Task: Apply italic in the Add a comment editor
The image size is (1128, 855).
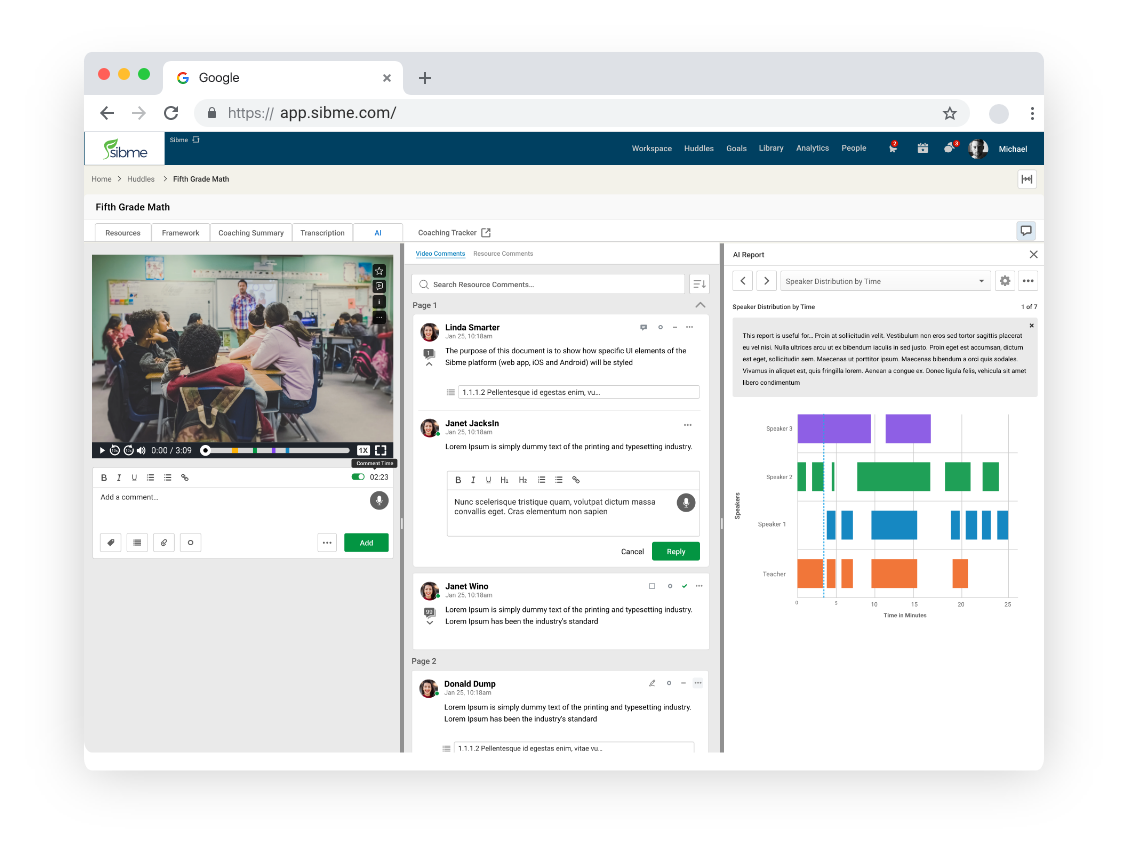Action: pyautogui.click(x=119, y=477)
